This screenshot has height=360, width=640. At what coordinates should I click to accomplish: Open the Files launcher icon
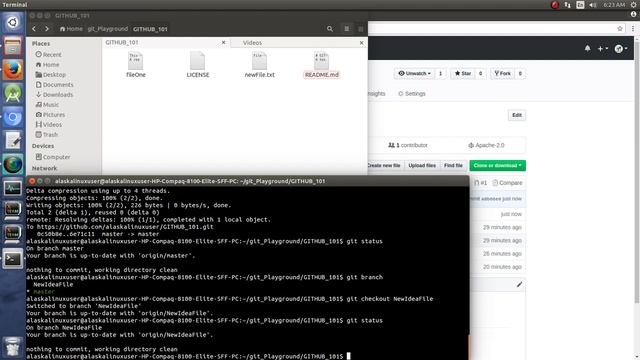coord(13,46)
